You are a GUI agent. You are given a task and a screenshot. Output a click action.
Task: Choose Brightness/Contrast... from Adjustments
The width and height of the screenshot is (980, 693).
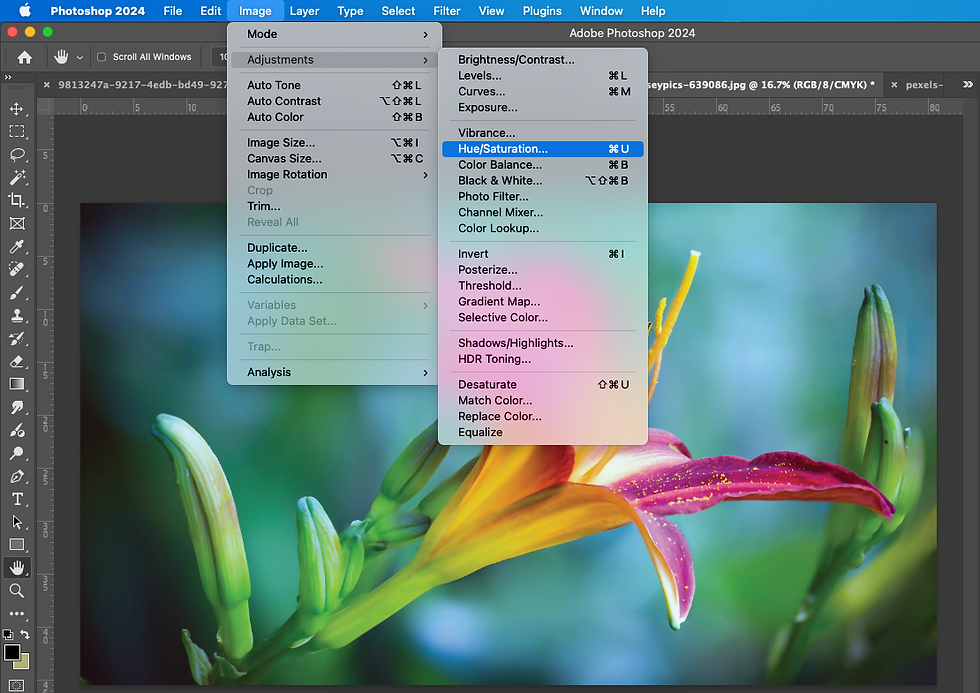click(x=542, y=60)
